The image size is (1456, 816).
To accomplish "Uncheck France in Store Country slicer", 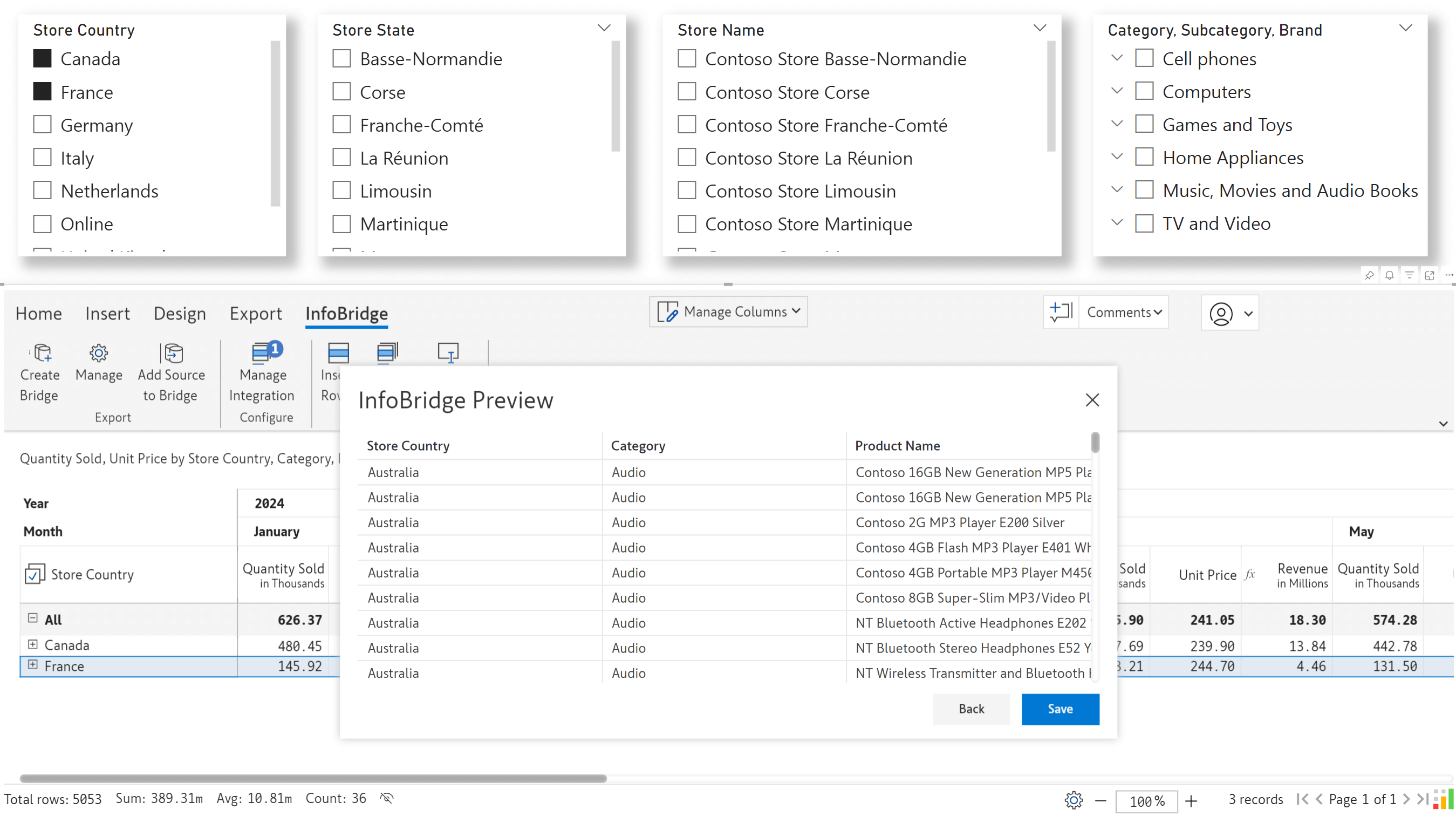I will tap(43, 92).
